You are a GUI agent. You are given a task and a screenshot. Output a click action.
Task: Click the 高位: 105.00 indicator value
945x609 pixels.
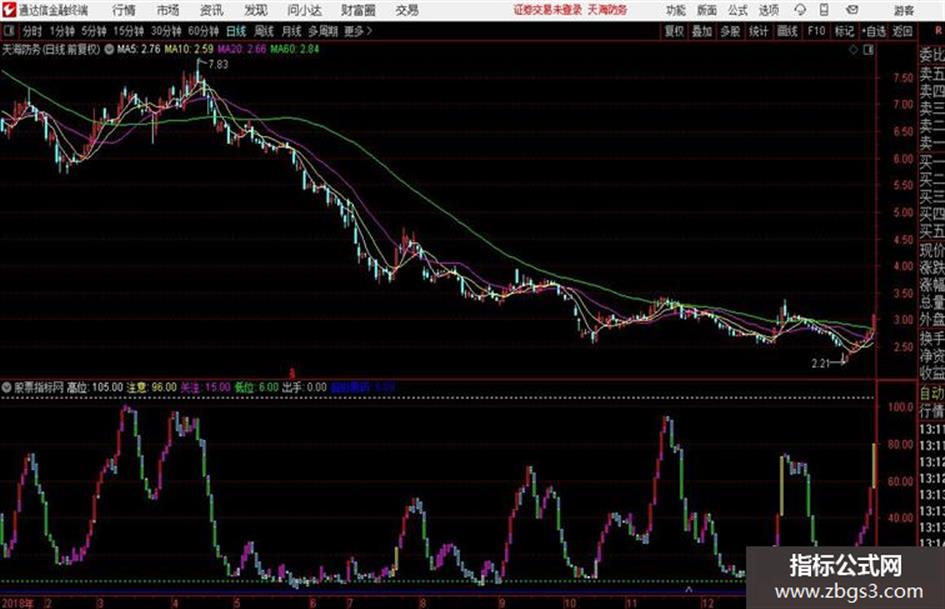[95, 387]
